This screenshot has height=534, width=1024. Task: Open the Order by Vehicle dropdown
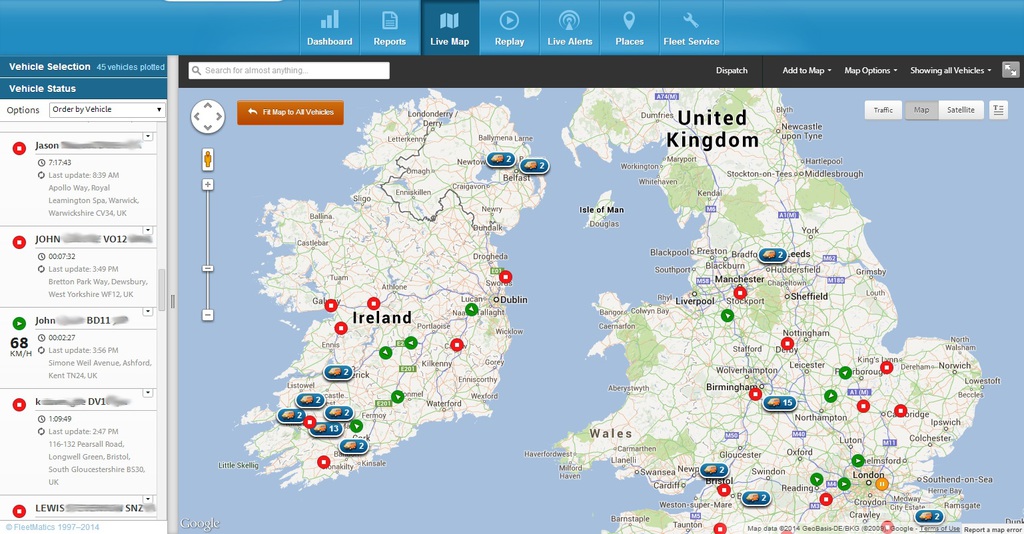(x=106, y=110)
